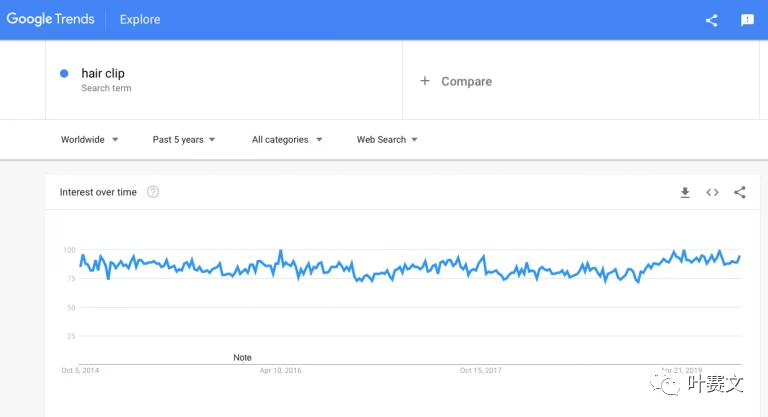The height and width of the screenshot is (417, 768).
Task: Open the Web Search type dropdown
Action: tap(387, 140)
